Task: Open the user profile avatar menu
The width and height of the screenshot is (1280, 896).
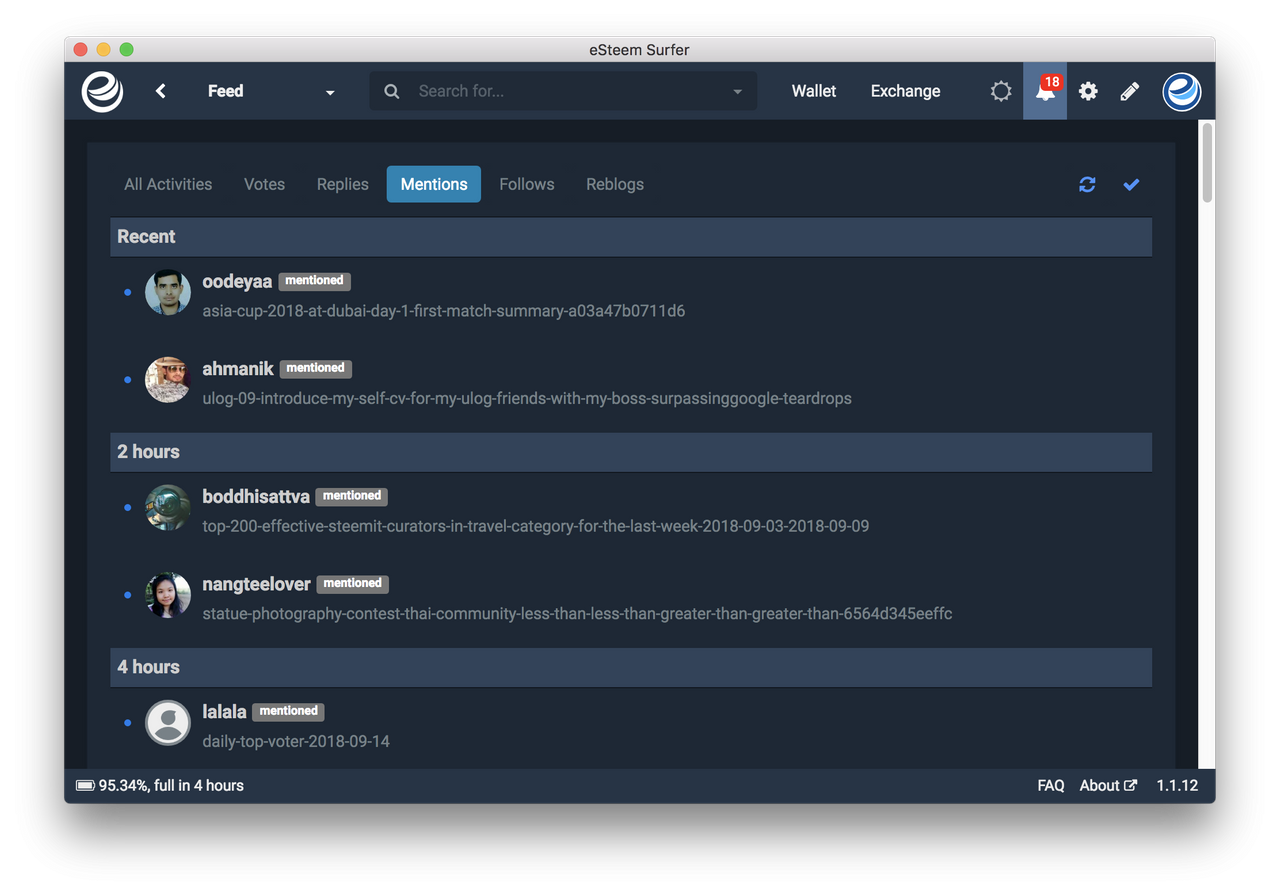Action: point(1181,91)
